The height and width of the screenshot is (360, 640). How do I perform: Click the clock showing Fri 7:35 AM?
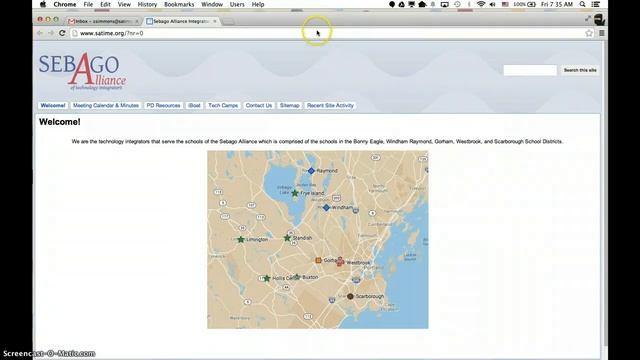click(557, 4)
